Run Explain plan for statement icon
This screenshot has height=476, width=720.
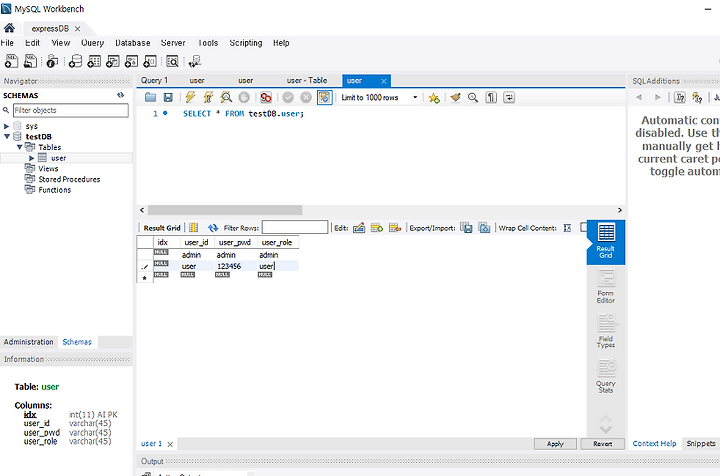pyautogui.click(x=226, y=97)
